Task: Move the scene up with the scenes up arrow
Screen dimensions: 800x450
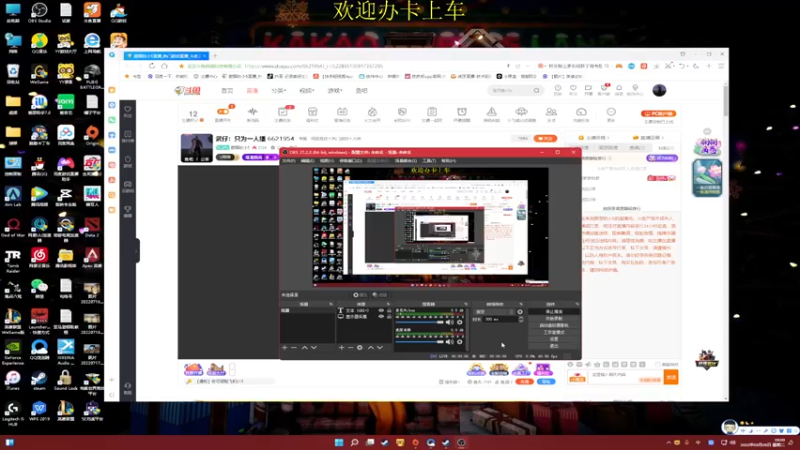Action: (304, 347)
